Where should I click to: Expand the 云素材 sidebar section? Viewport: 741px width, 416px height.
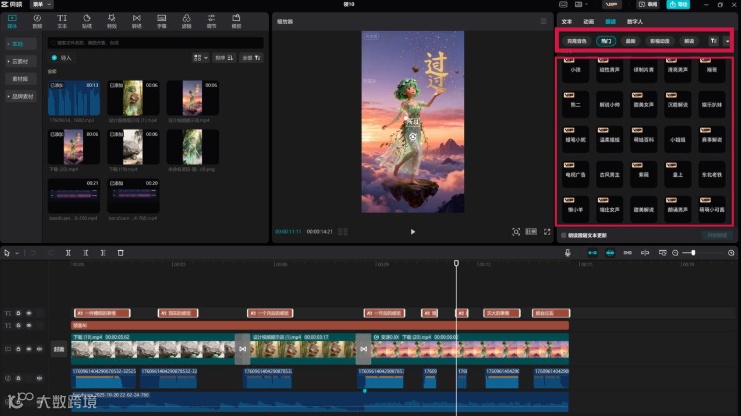click(20, 61)
